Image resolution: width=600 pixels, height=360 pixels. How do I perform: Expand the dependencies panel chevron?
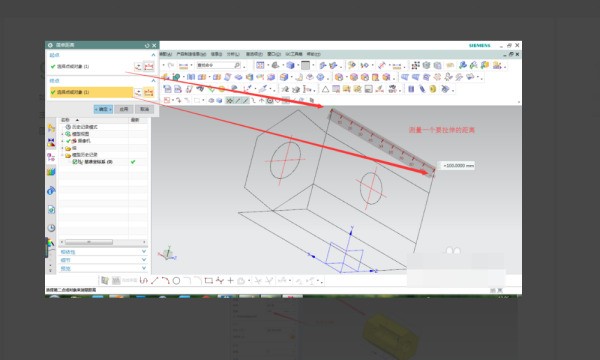click(x=144, y=251)
